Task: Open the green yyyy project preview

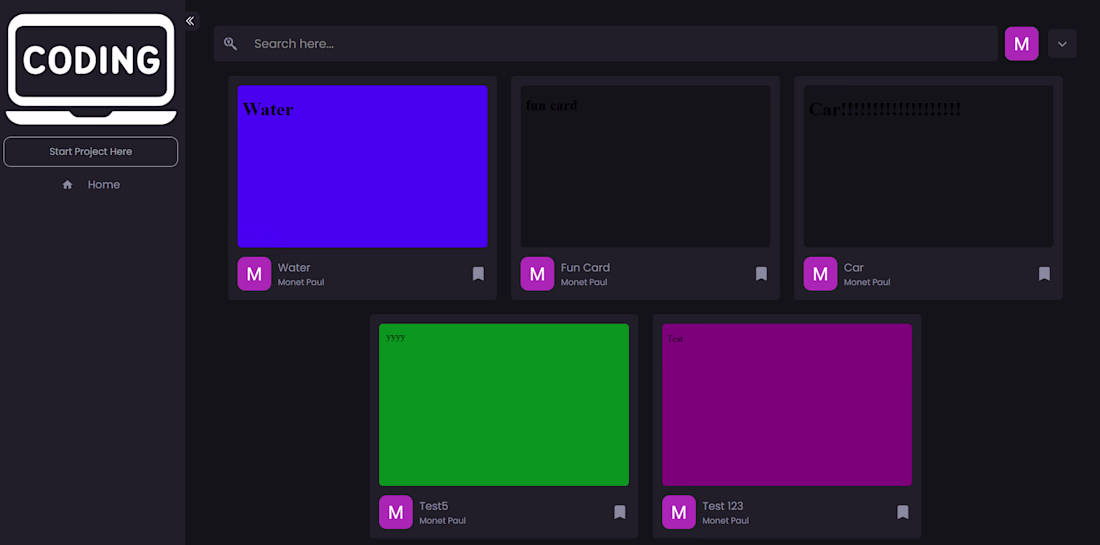Action: [504, 405]
